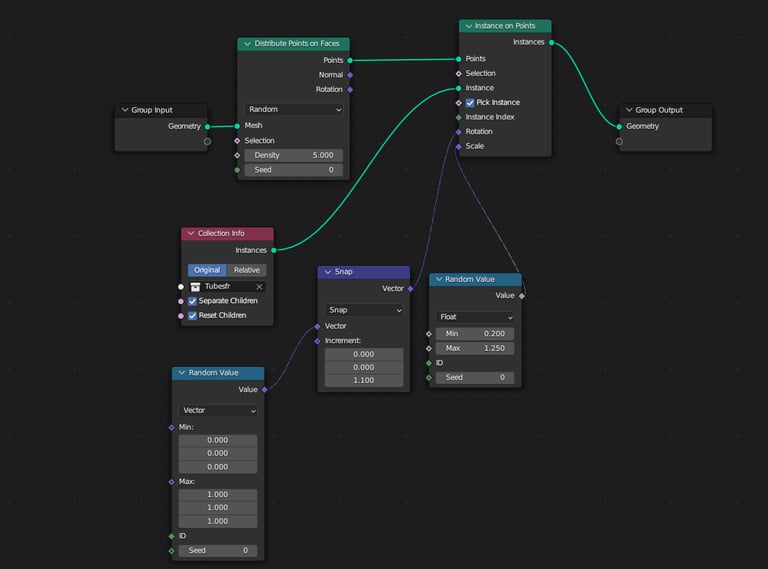
Task: Click the Value output socket on Float Random Value
Action: click(x=522, y=296)
